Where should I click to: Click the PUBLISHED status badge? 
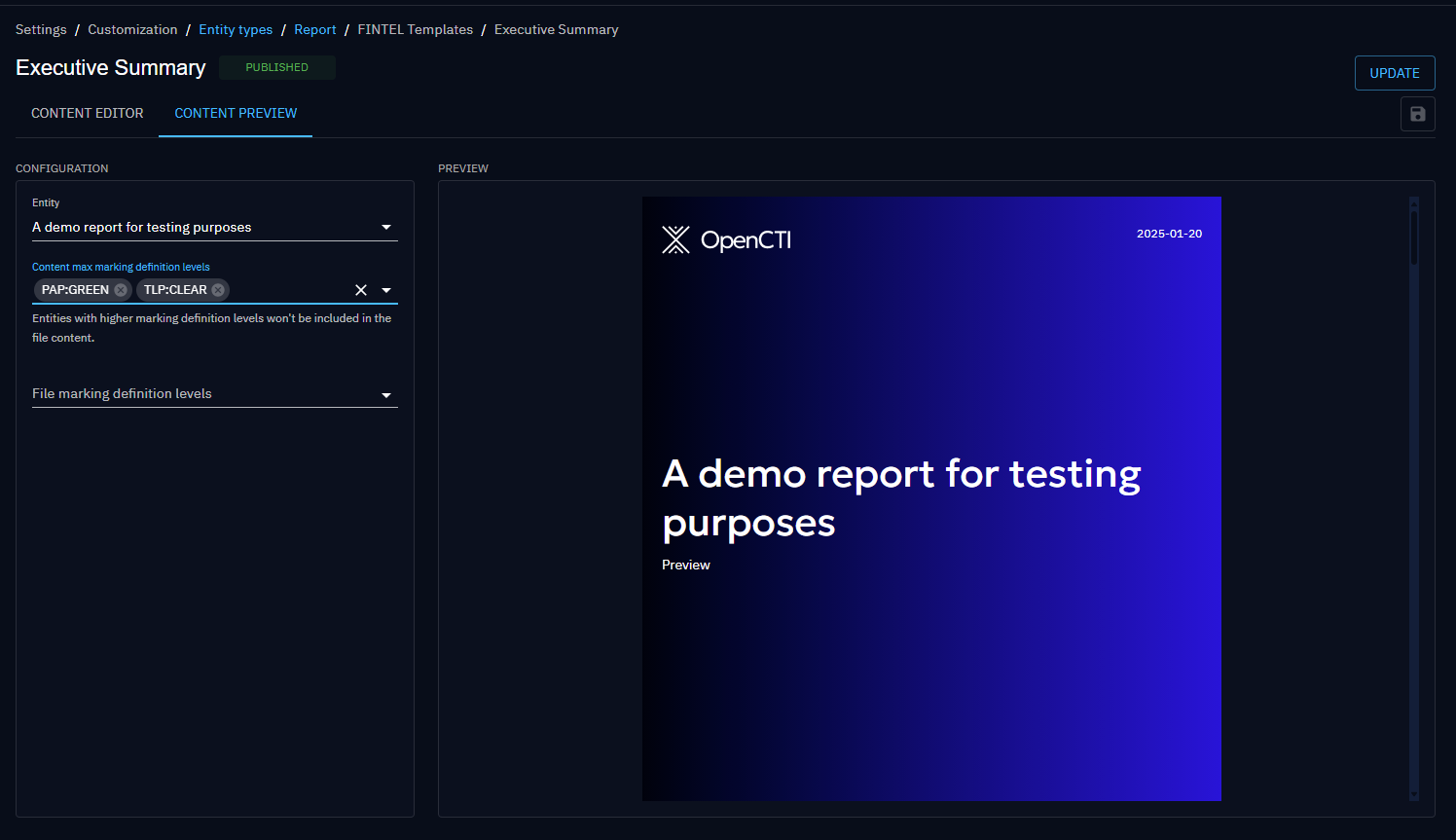276,67
